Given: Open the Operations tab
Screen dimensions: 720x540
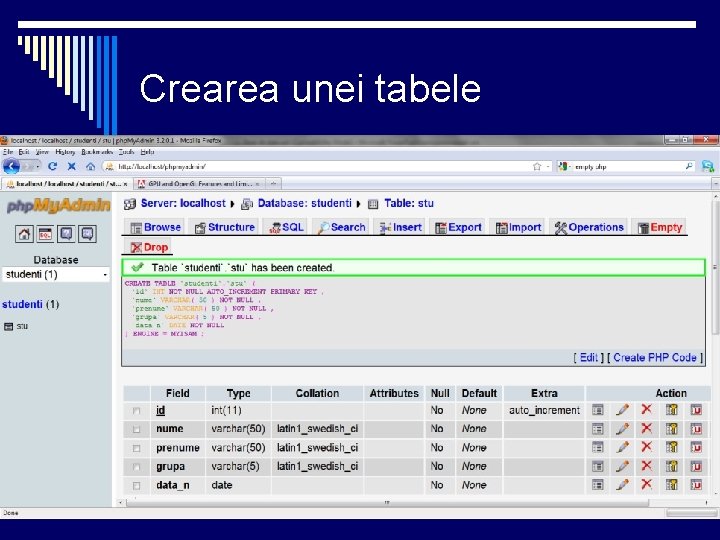Looking at the screenshot, I should 589,227.
